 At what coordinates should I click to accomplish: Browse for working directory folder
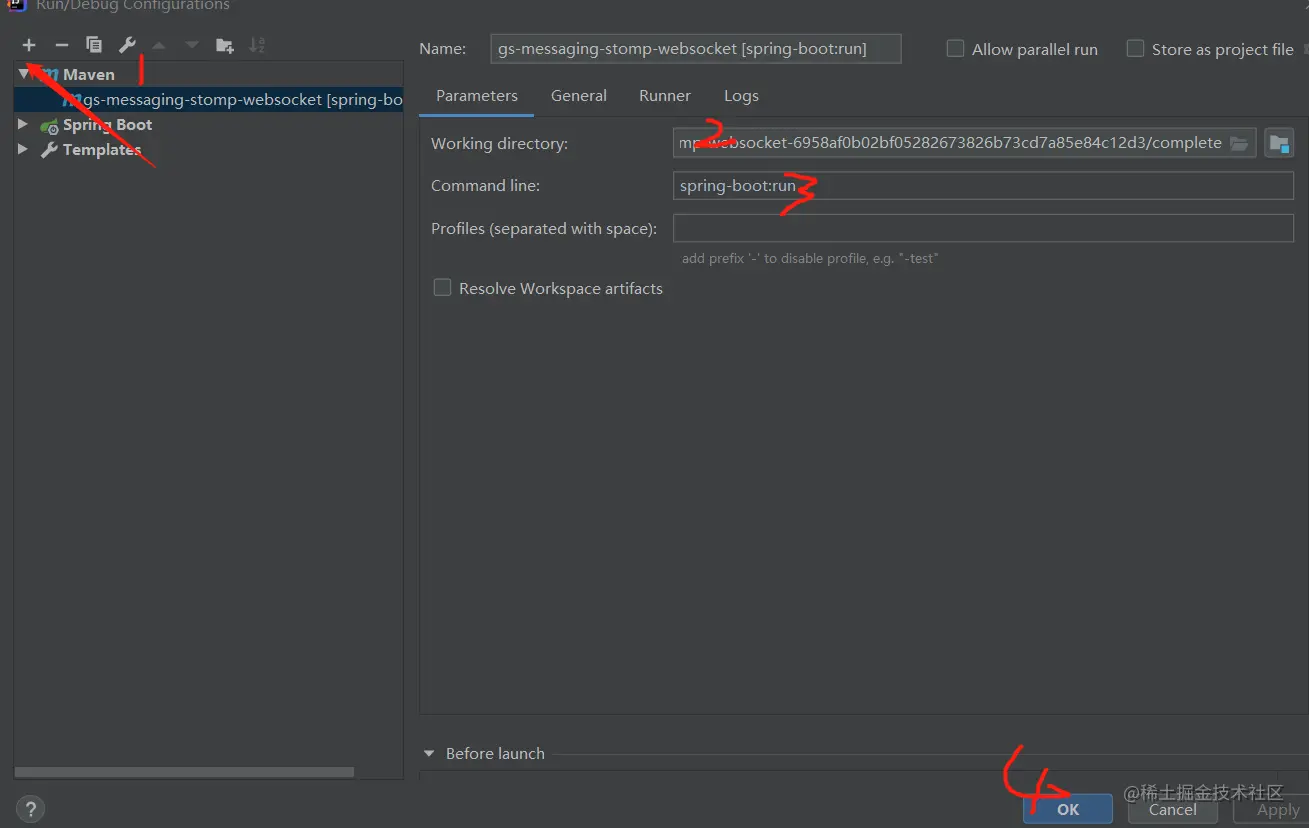[1239, 143]
